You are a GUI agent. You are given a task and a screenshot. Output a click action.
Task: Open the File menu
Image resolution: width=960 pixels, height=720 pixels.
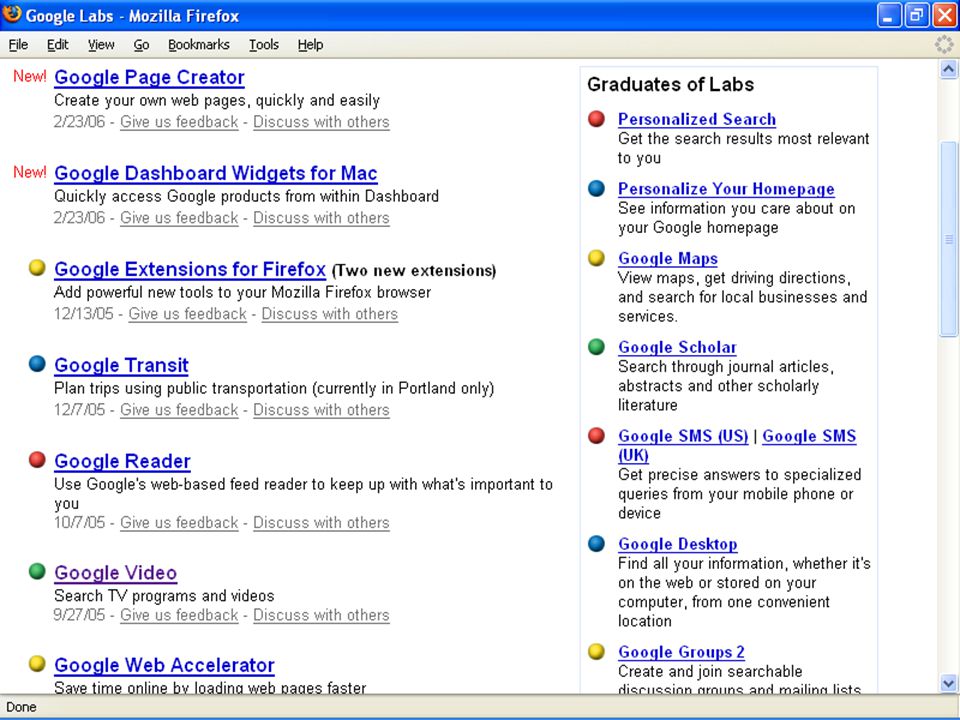coord(18,45)
